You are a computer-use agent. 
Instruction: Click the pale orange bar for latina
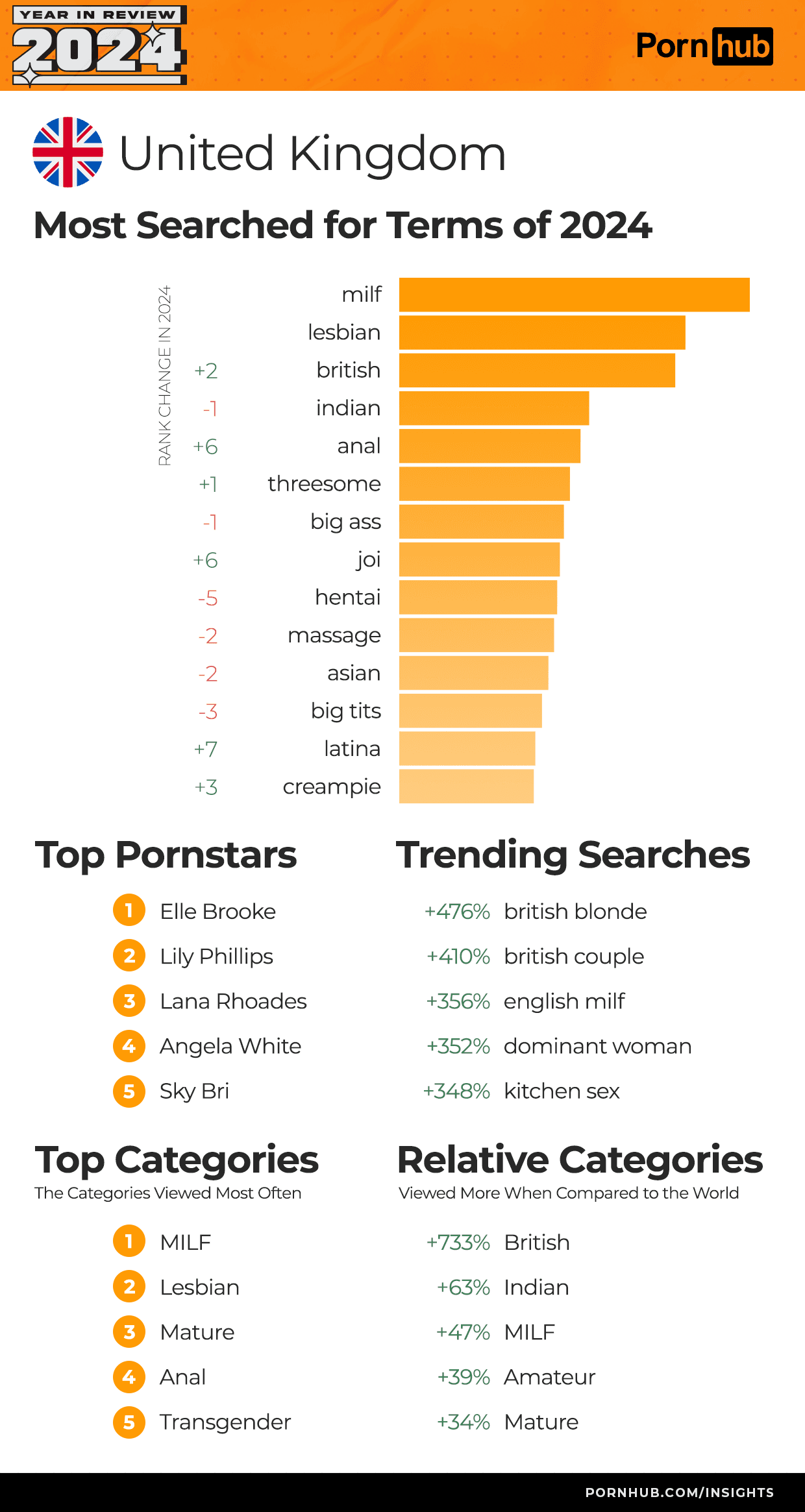[467, 749]
